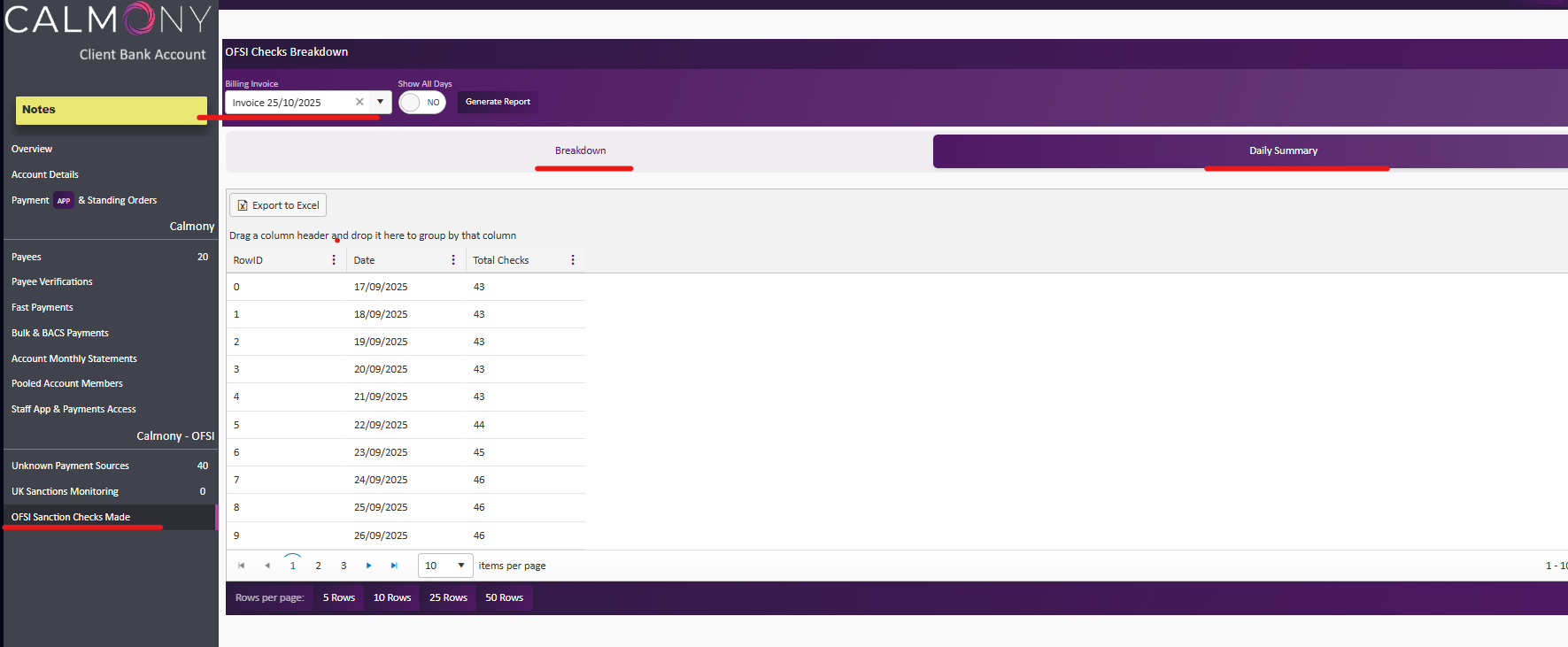Open the items per page dropdown
This screenshot has height=647, width=1568.
(x=445, y=566)
